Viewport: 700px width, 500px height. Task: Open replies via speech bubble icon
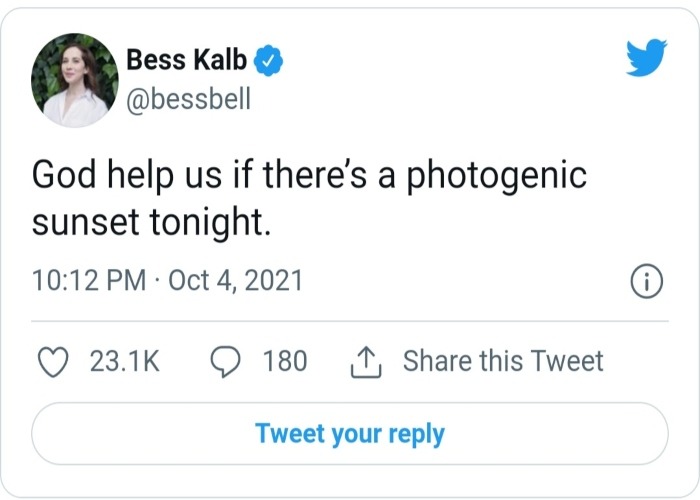226,361
